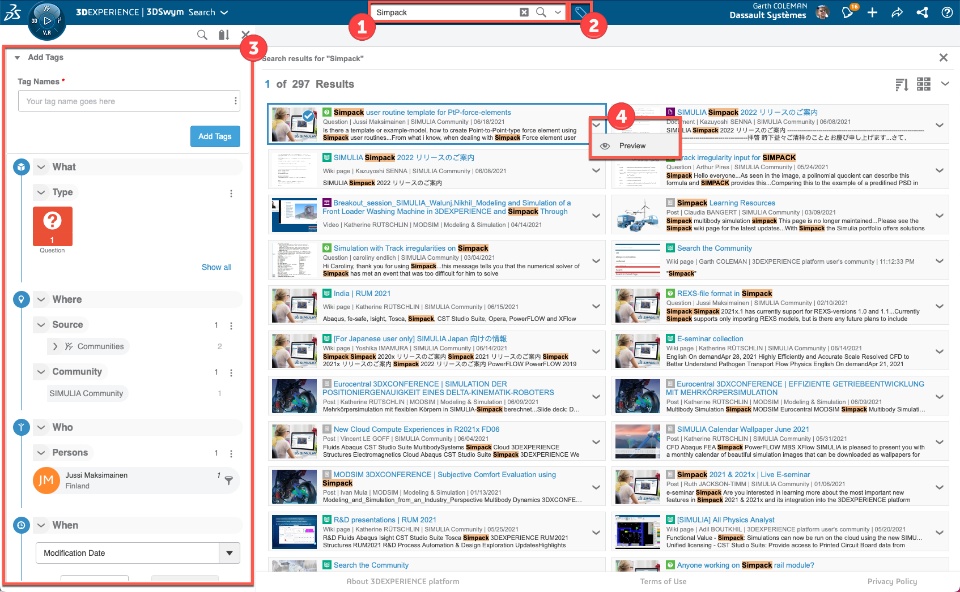960x592 pixels.
Task: Collapse the Add Tags section
Action: coord(17,58)
